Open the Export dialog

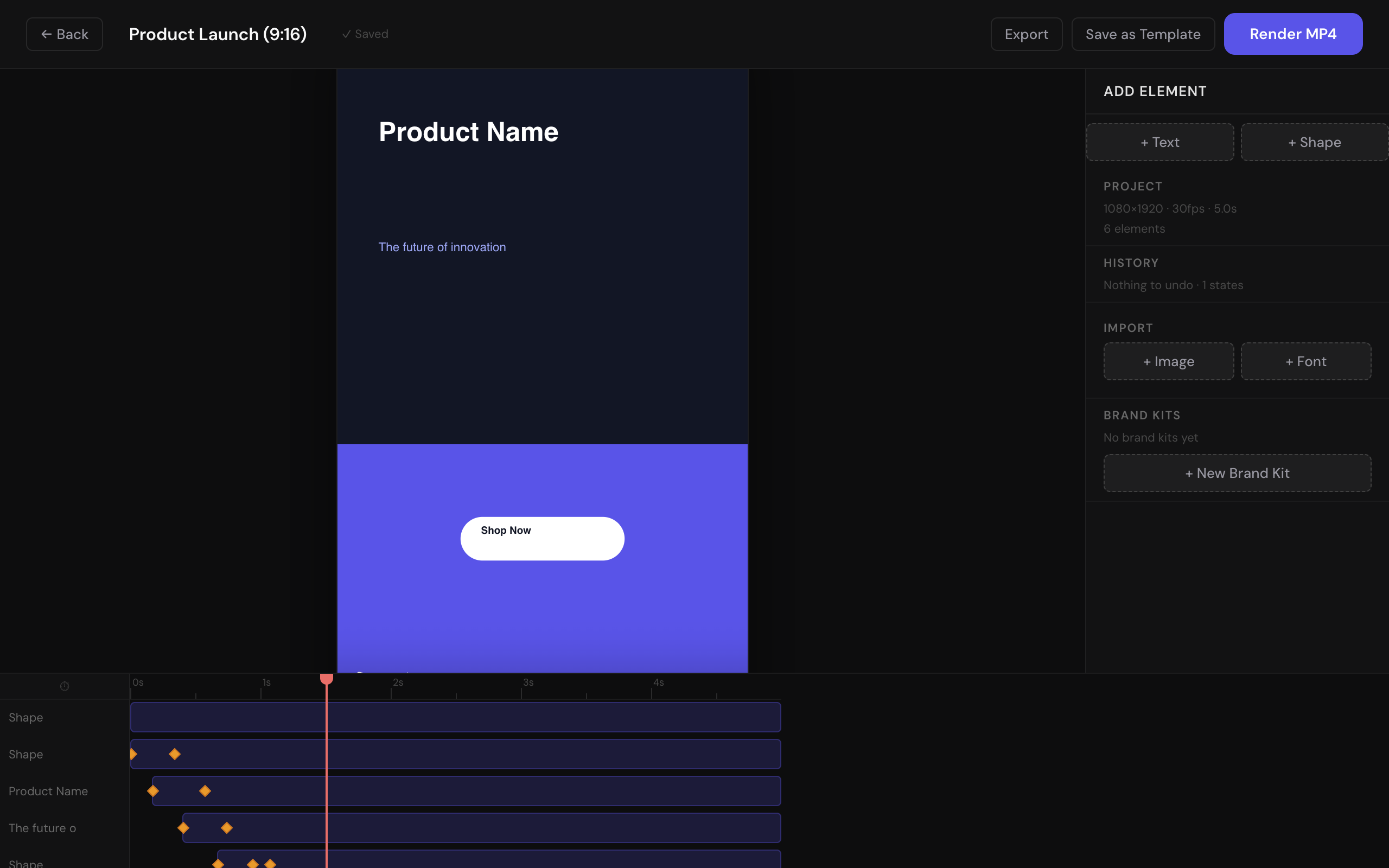[x=1025, y=34]
